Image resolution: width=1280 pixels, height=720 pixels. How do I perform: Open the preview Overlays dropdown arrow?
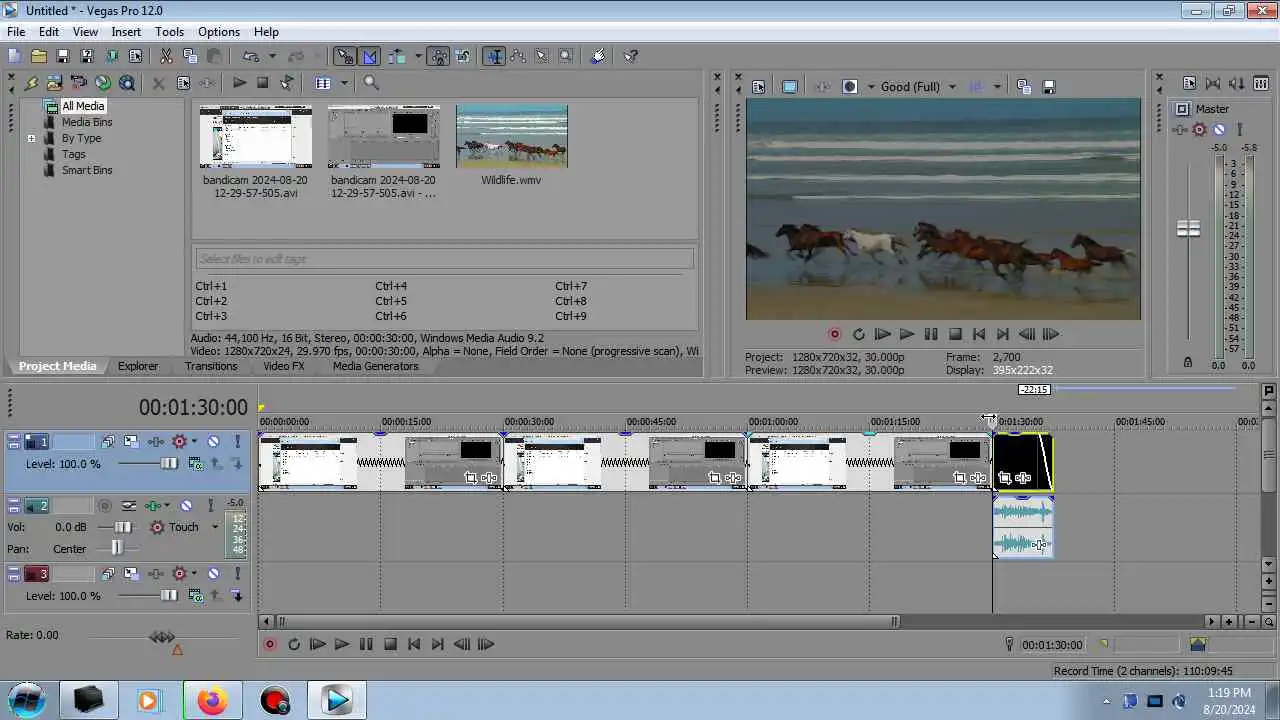tap(997, 87)
